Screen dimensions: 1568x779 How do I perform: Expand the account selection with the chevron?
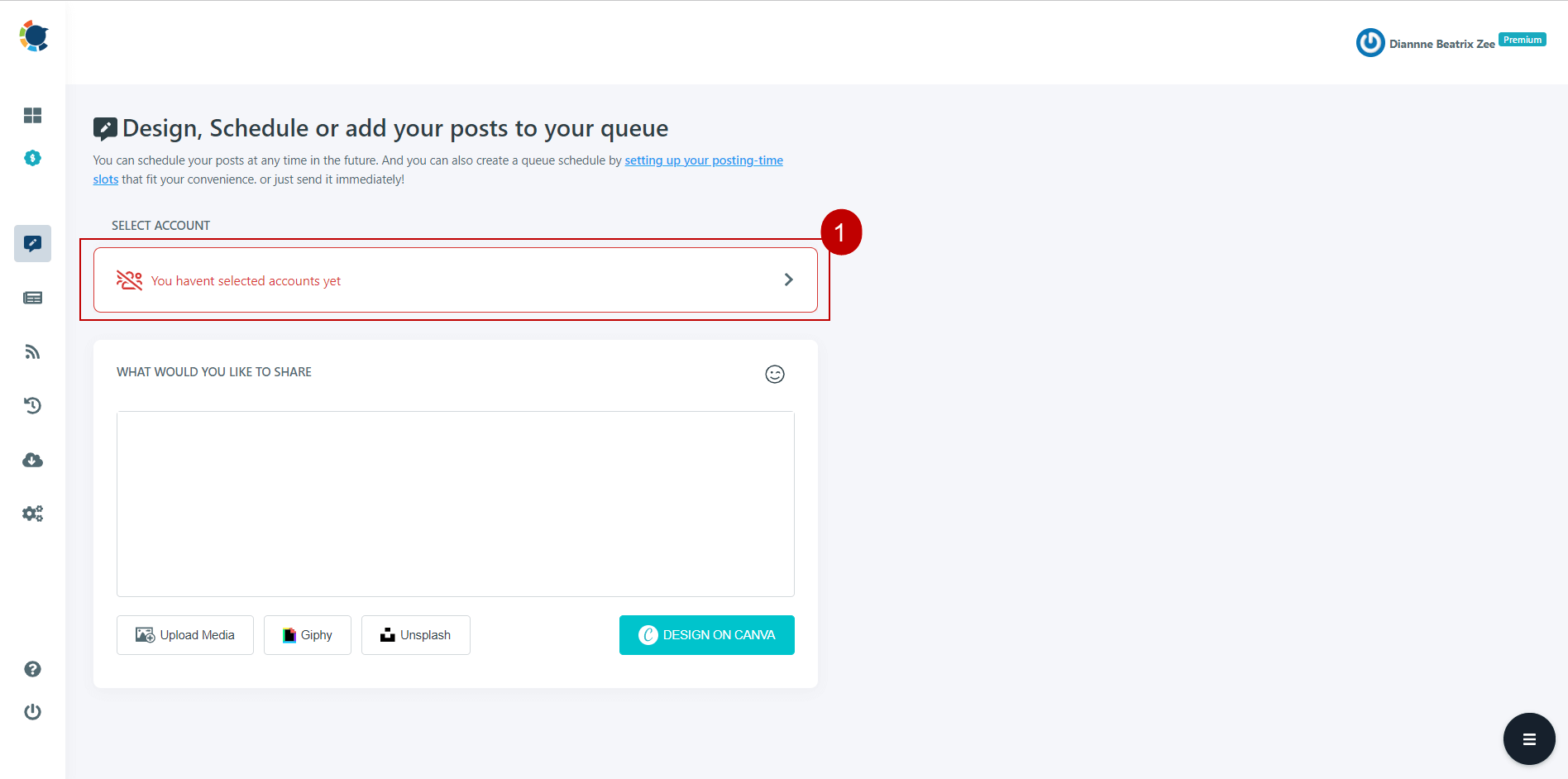tap(788, 280)
